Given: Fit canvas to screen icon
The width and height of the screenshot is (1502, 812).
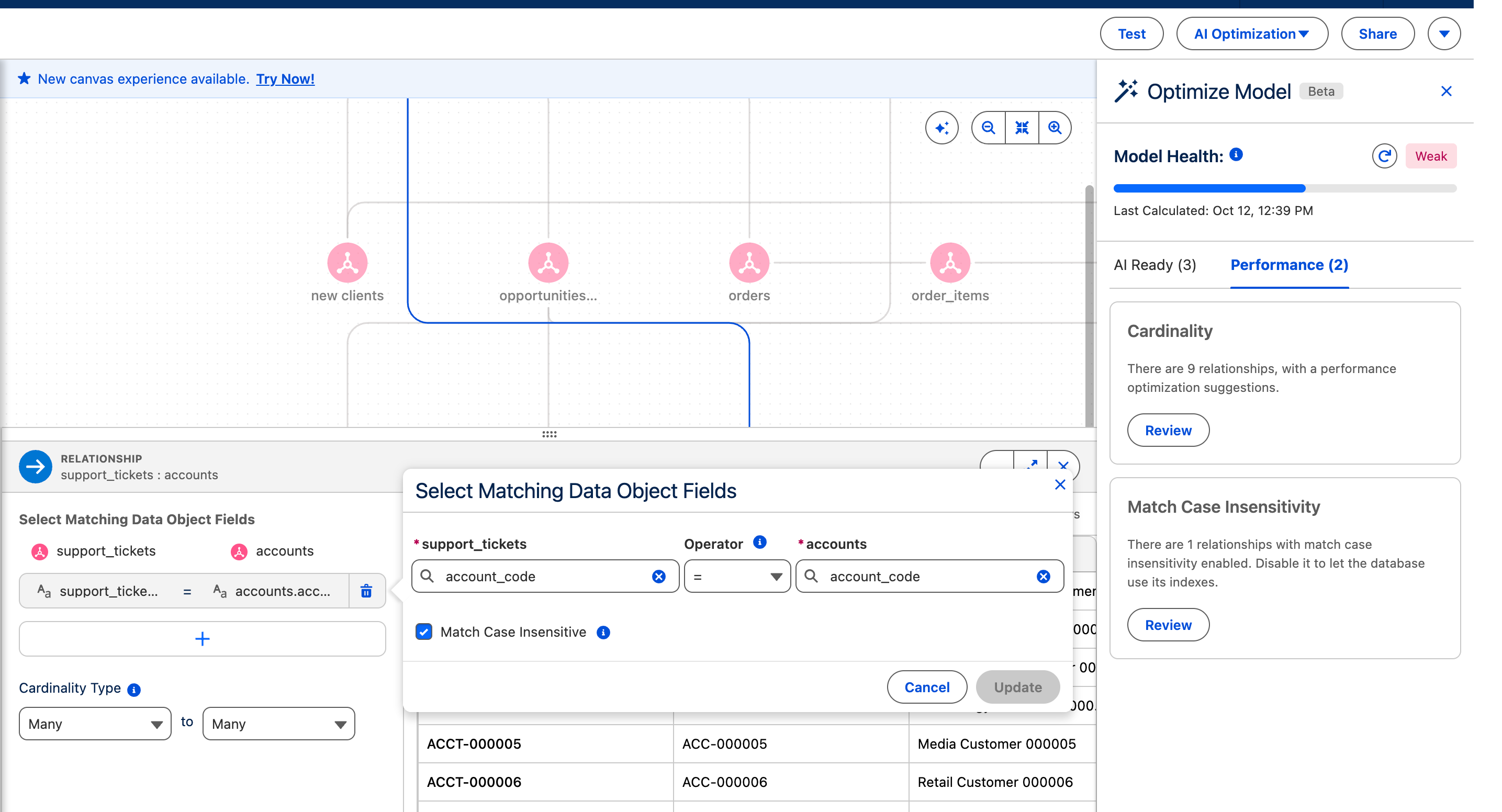Looking at the screenshot, I should click(1022, 127).
